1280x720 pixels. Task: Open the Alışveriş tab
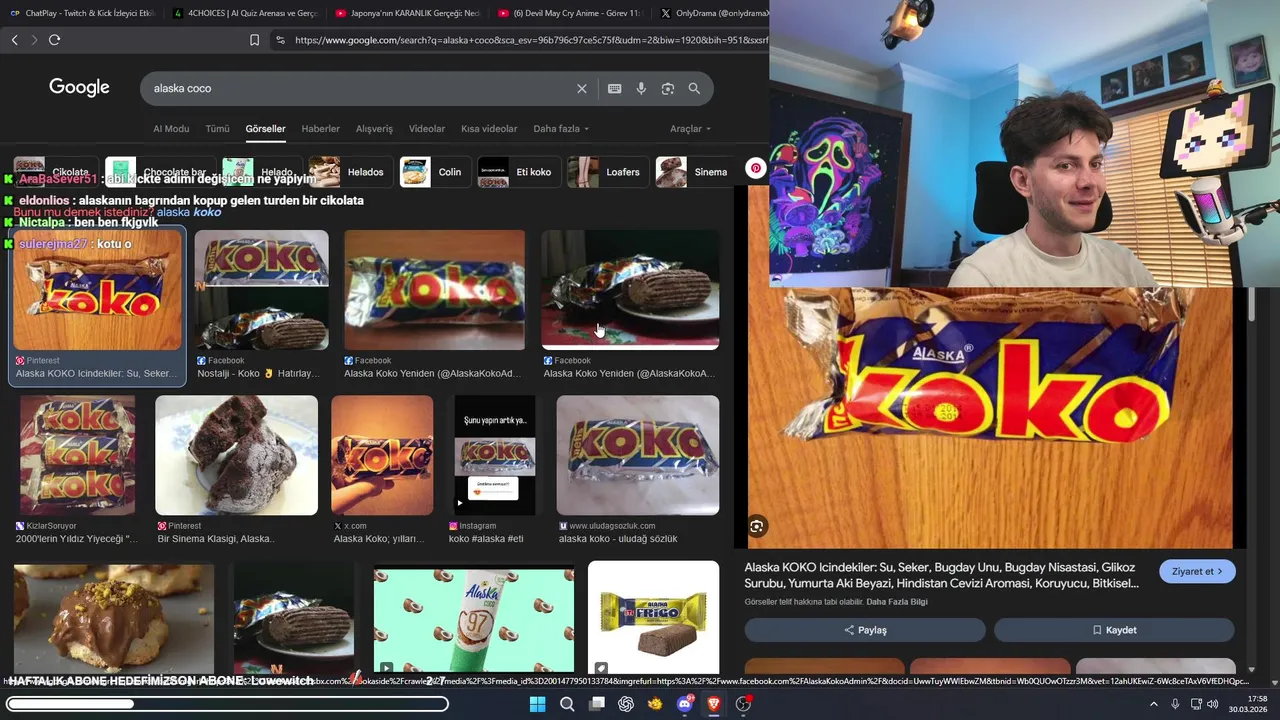click(x=374, y=129)
